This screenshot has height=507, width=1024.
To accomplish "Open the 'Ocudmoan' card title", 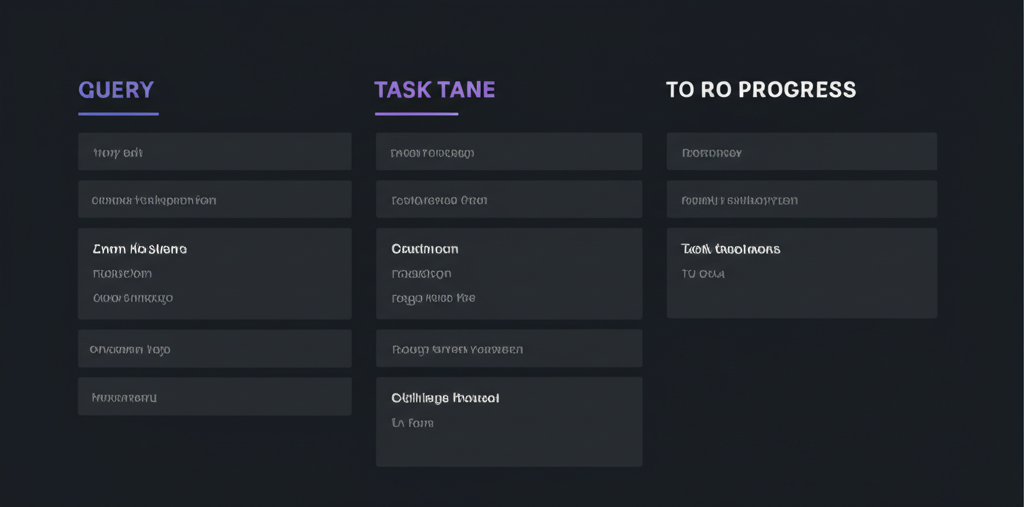I will 424,249.
